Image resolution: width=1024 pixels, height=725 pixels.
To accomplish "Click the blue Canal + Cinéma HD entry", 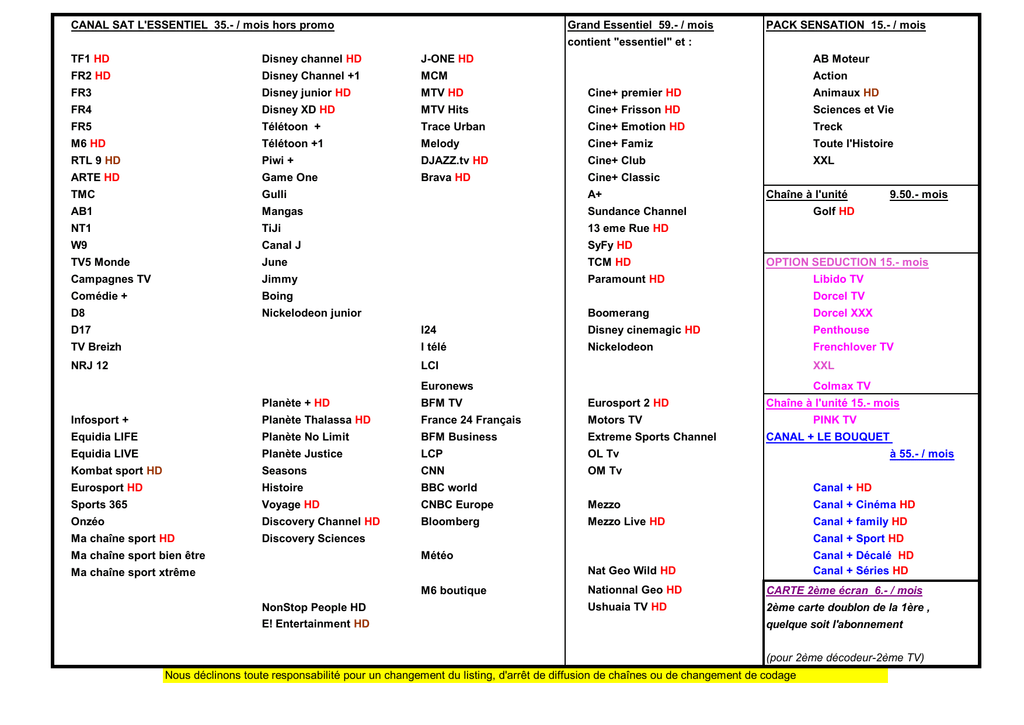I will point(863,505).
